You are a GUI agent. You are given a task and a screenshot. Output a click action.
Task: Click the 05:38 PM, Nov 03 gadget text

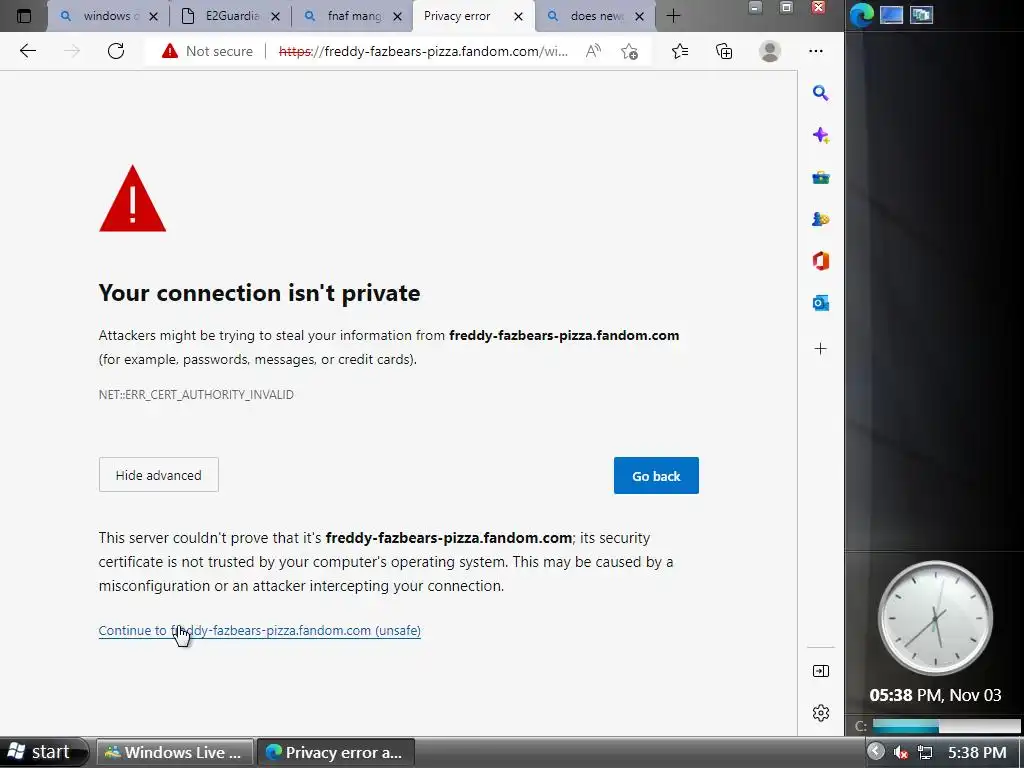tap(935, 695)
